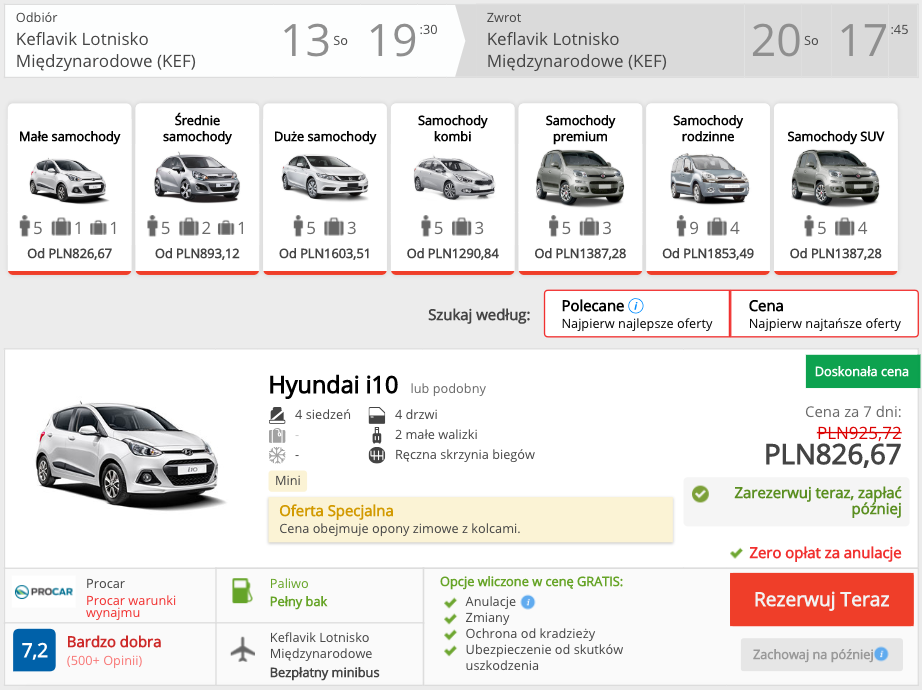Click the return time 17:45

[x=874, y=41]
